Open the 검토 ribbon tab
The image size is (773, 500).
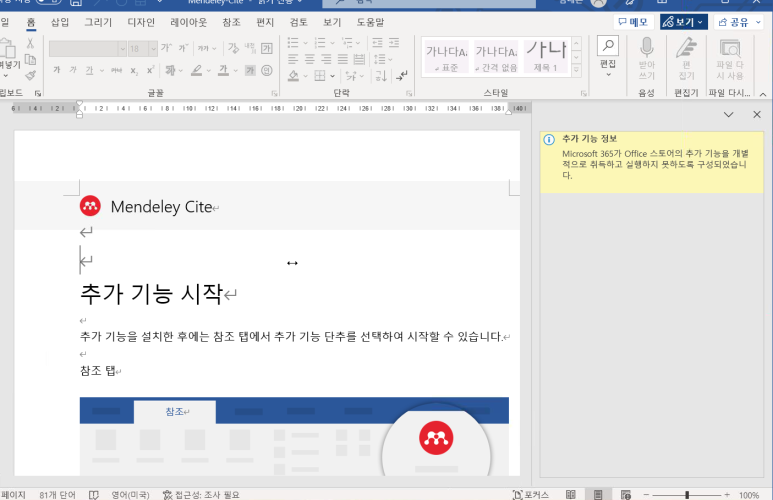pos(298,22)
